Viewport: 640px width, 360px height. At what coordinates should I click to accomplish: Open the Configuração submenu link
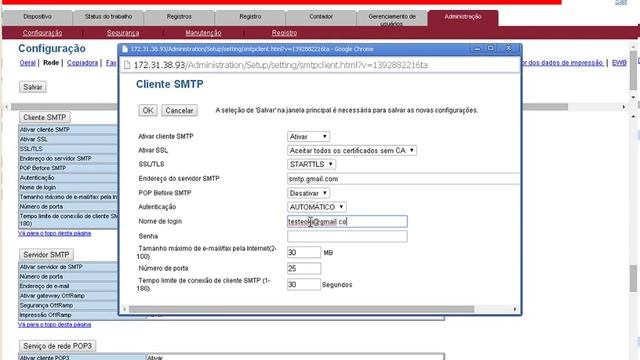click(42, 33)
